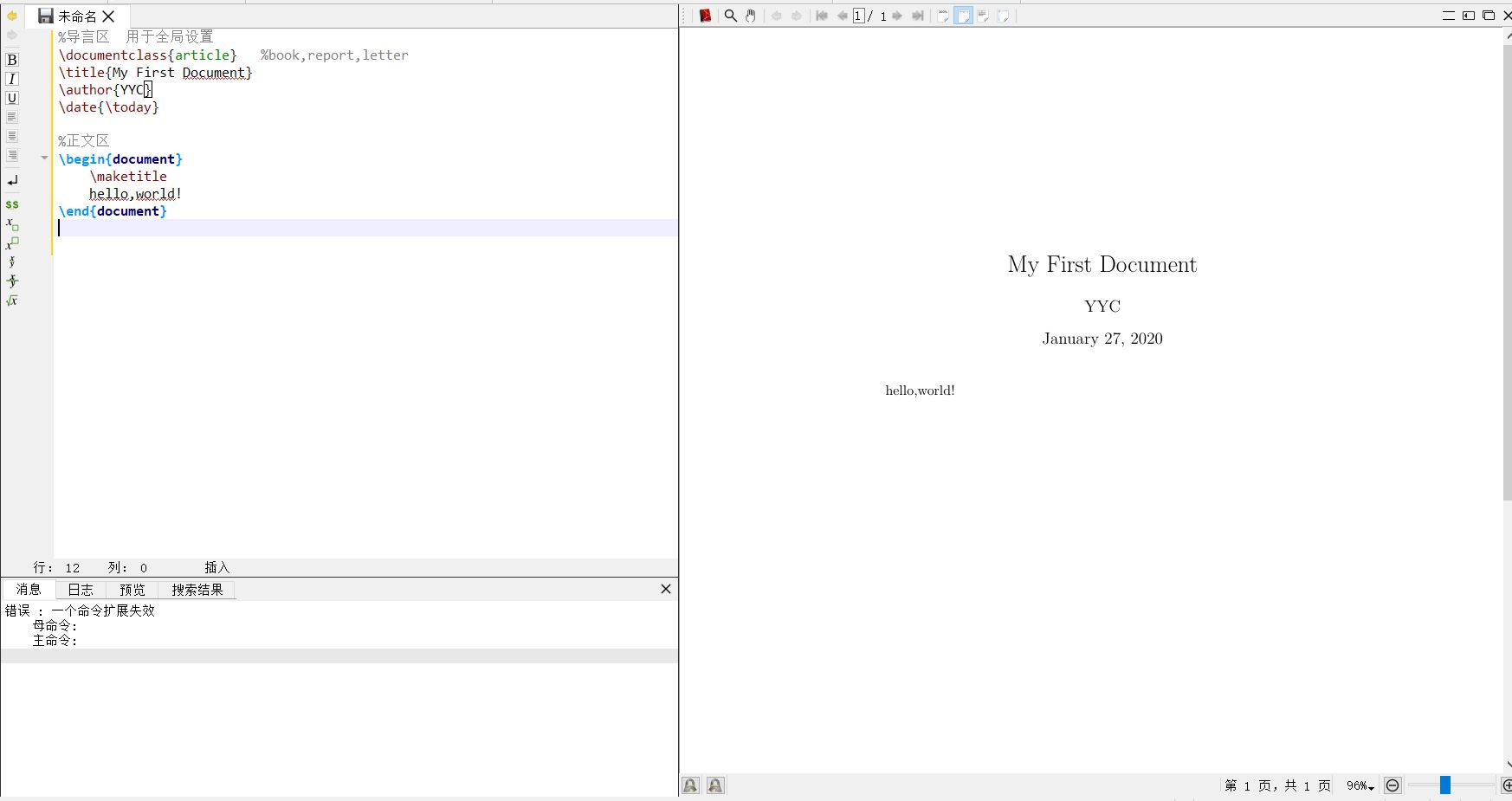Toggle bold formatting with the B icon
Screen dimensions: 1512x801
(12, 60)
